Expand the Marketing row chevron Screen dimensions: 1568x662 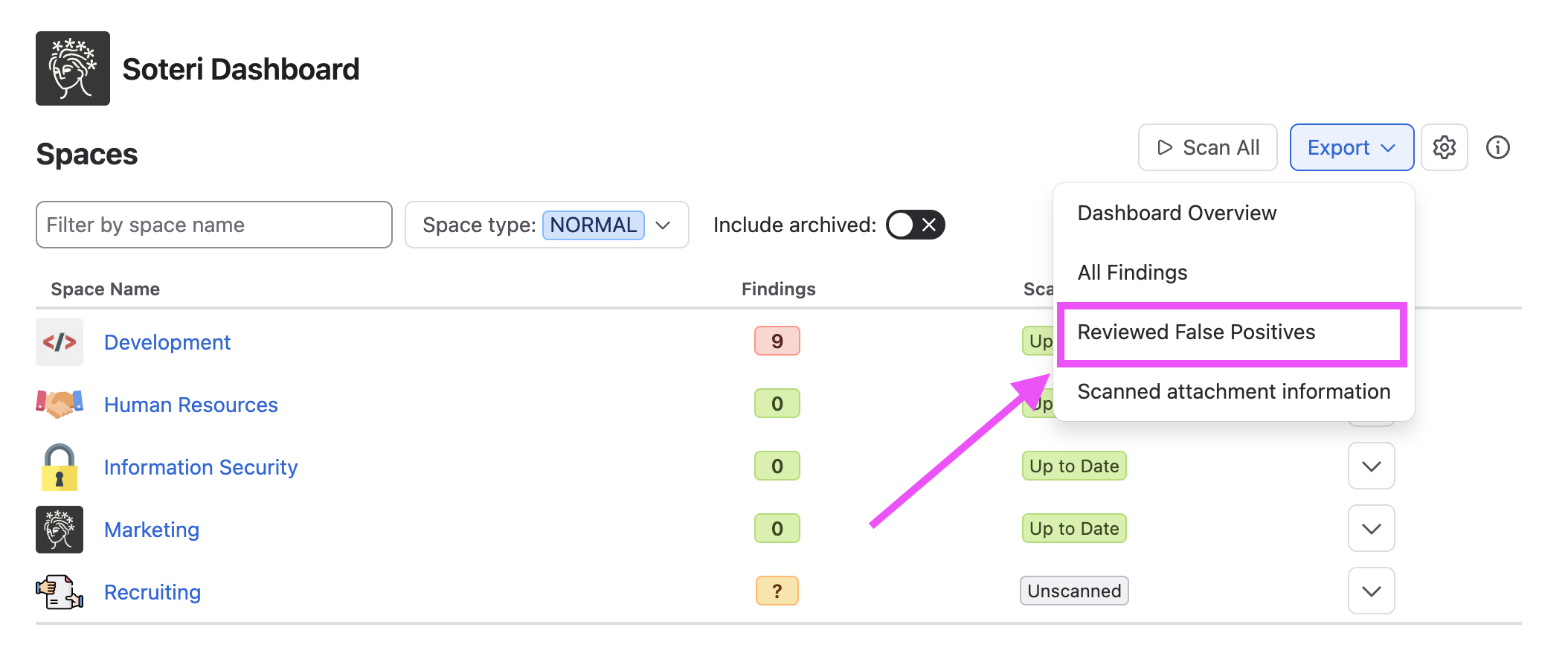[x=1371, y=529]
